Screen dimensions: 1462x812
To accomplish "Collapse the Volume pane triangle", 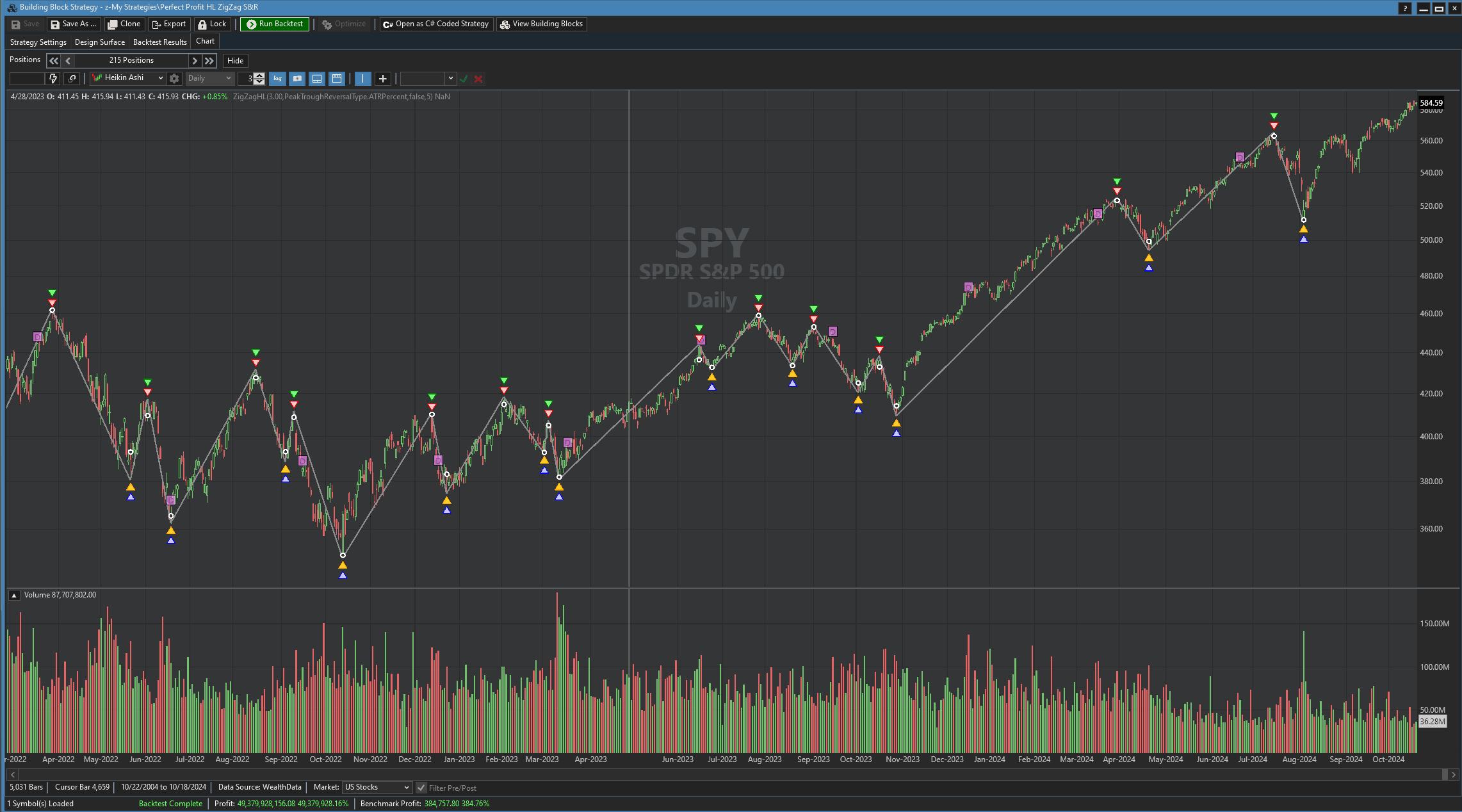I will tap(13, 596).
